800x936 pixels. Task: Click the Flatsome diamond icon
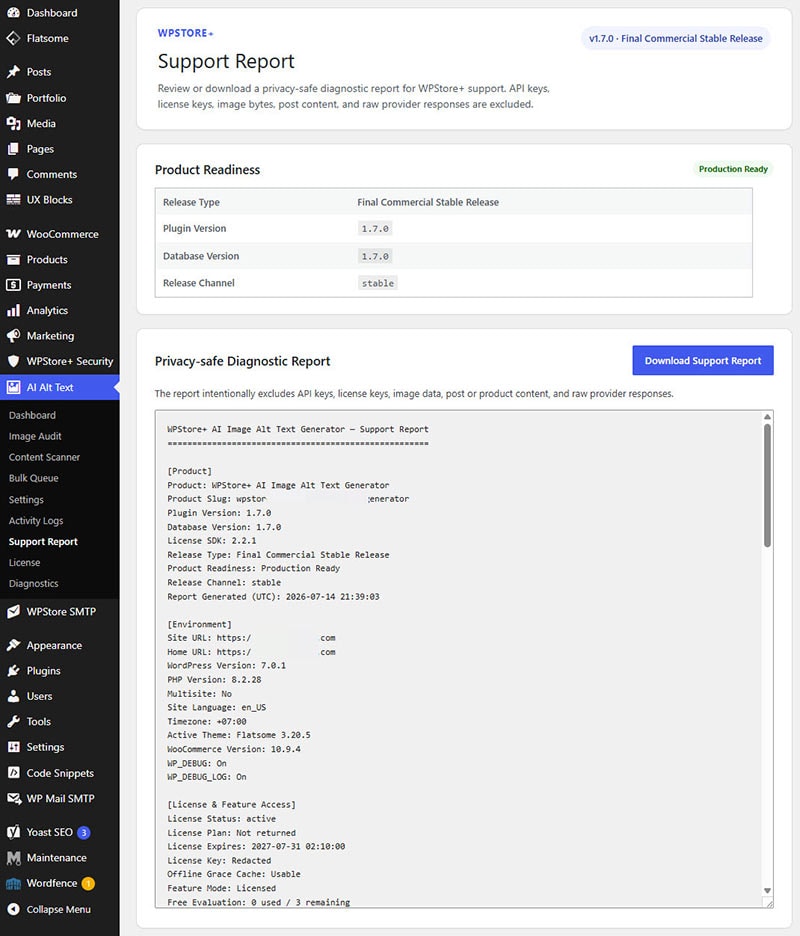tap(13, 38)
